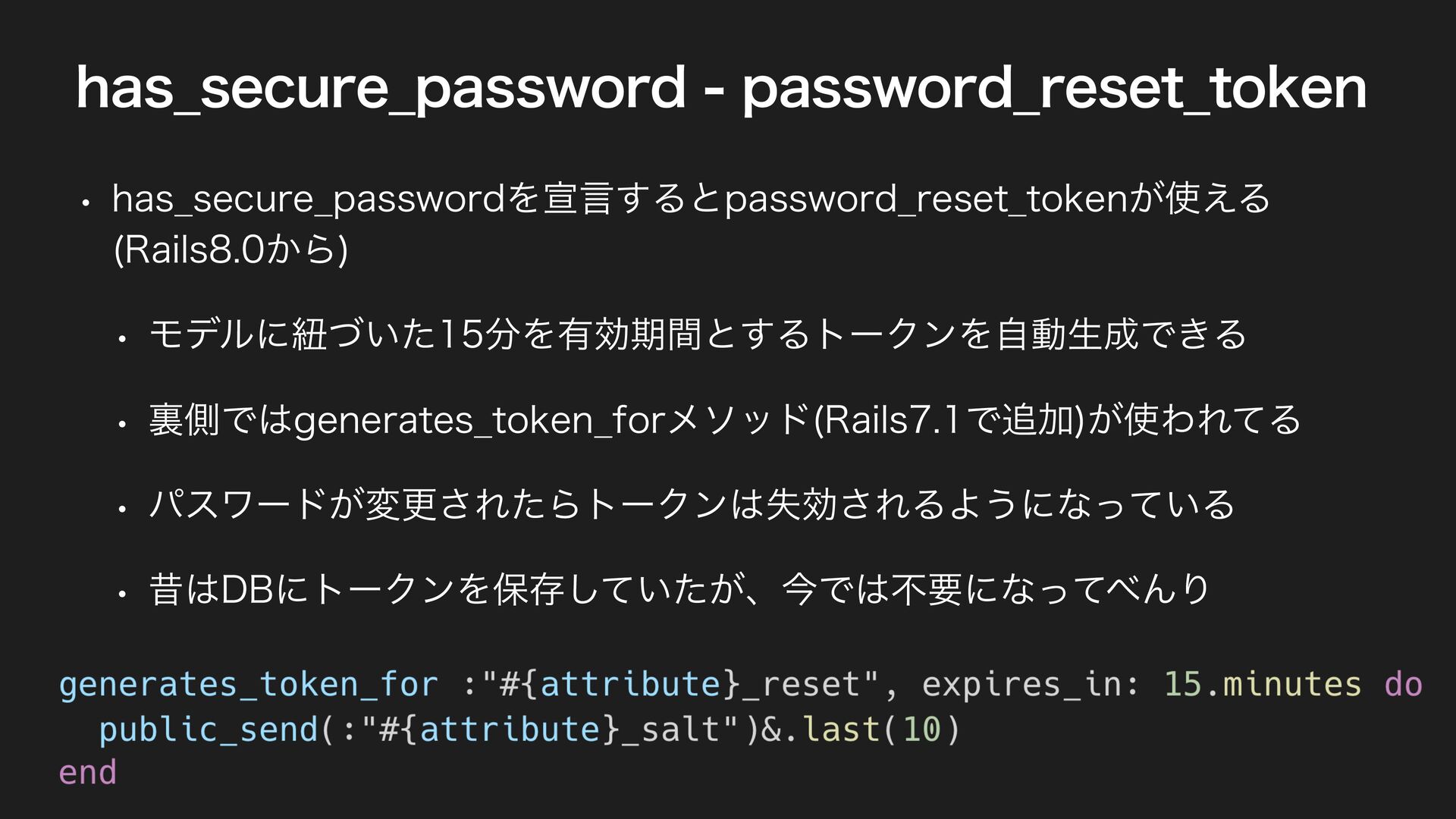
Task: Click the bullet starting with パスワードが変更されたら
Action: click(692, 504)
